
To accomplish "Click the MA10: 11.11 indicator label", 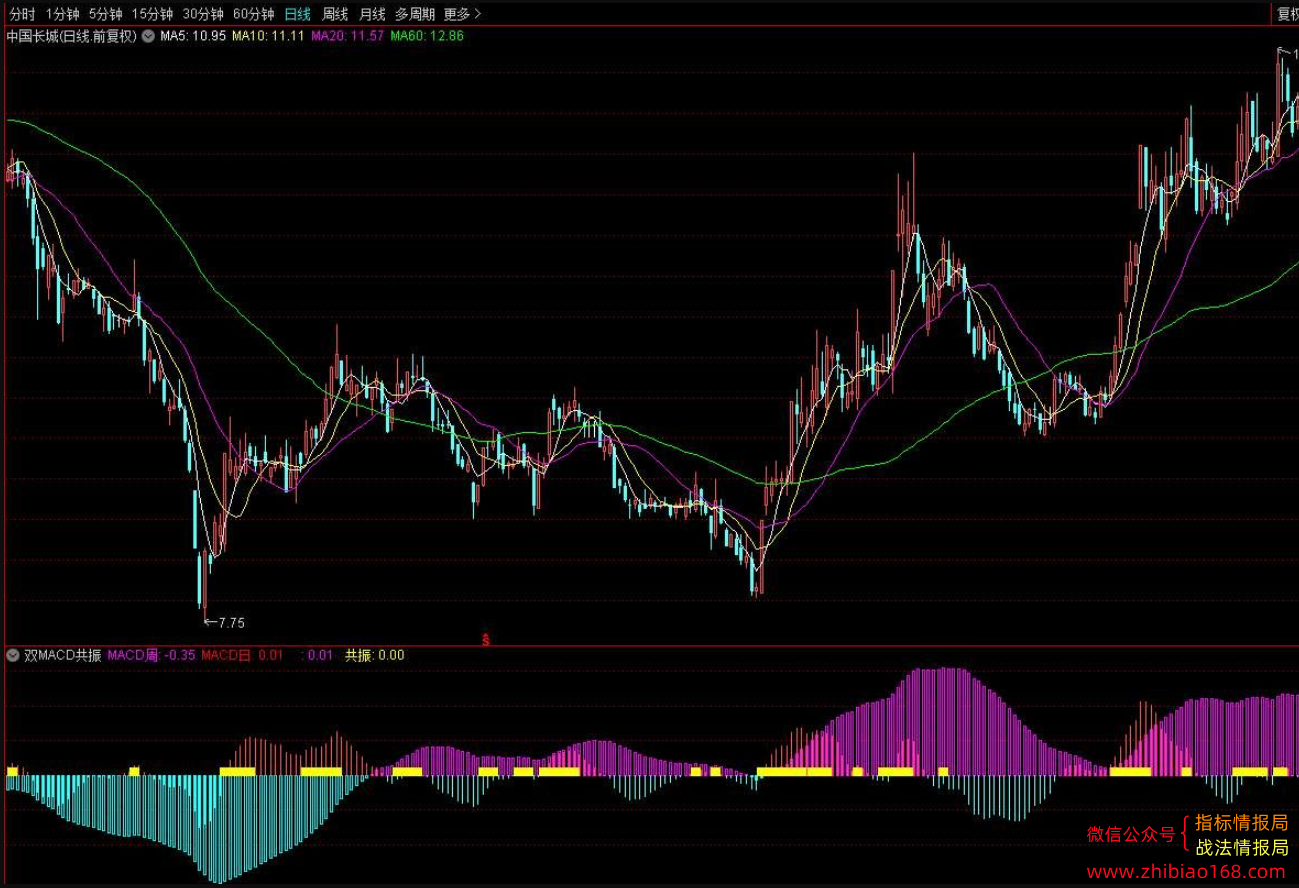I will click(267, 36).
